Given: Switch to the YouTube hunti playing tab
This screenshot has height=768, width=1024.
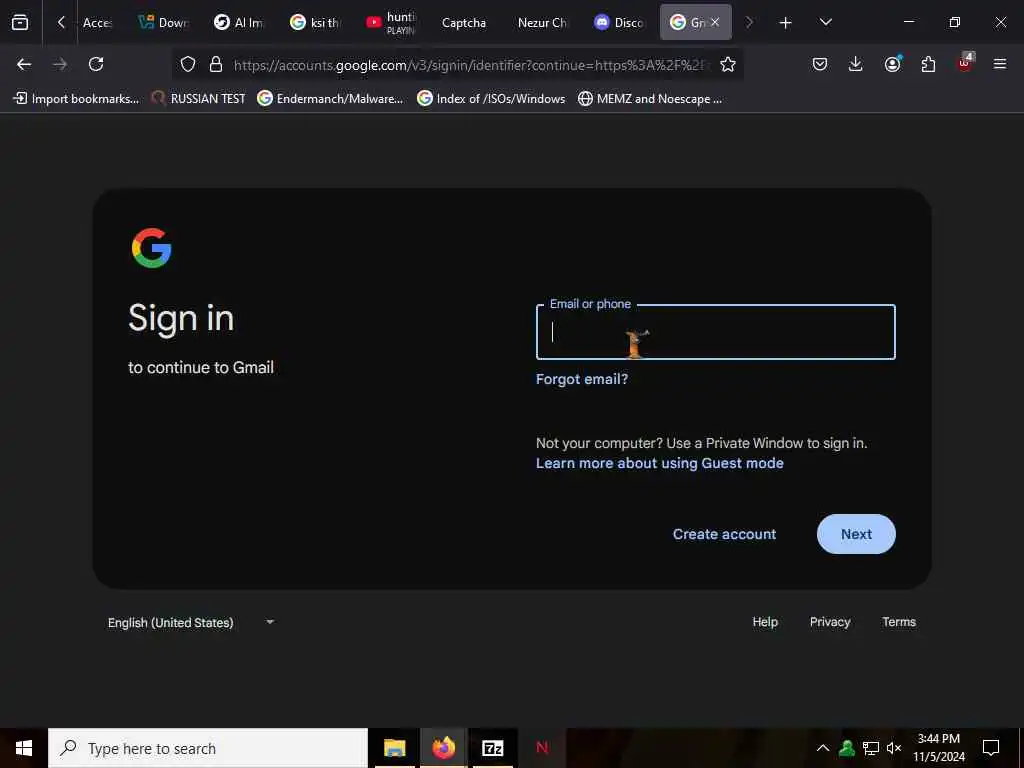Looking at the screenshot, I should coord(391,23).
